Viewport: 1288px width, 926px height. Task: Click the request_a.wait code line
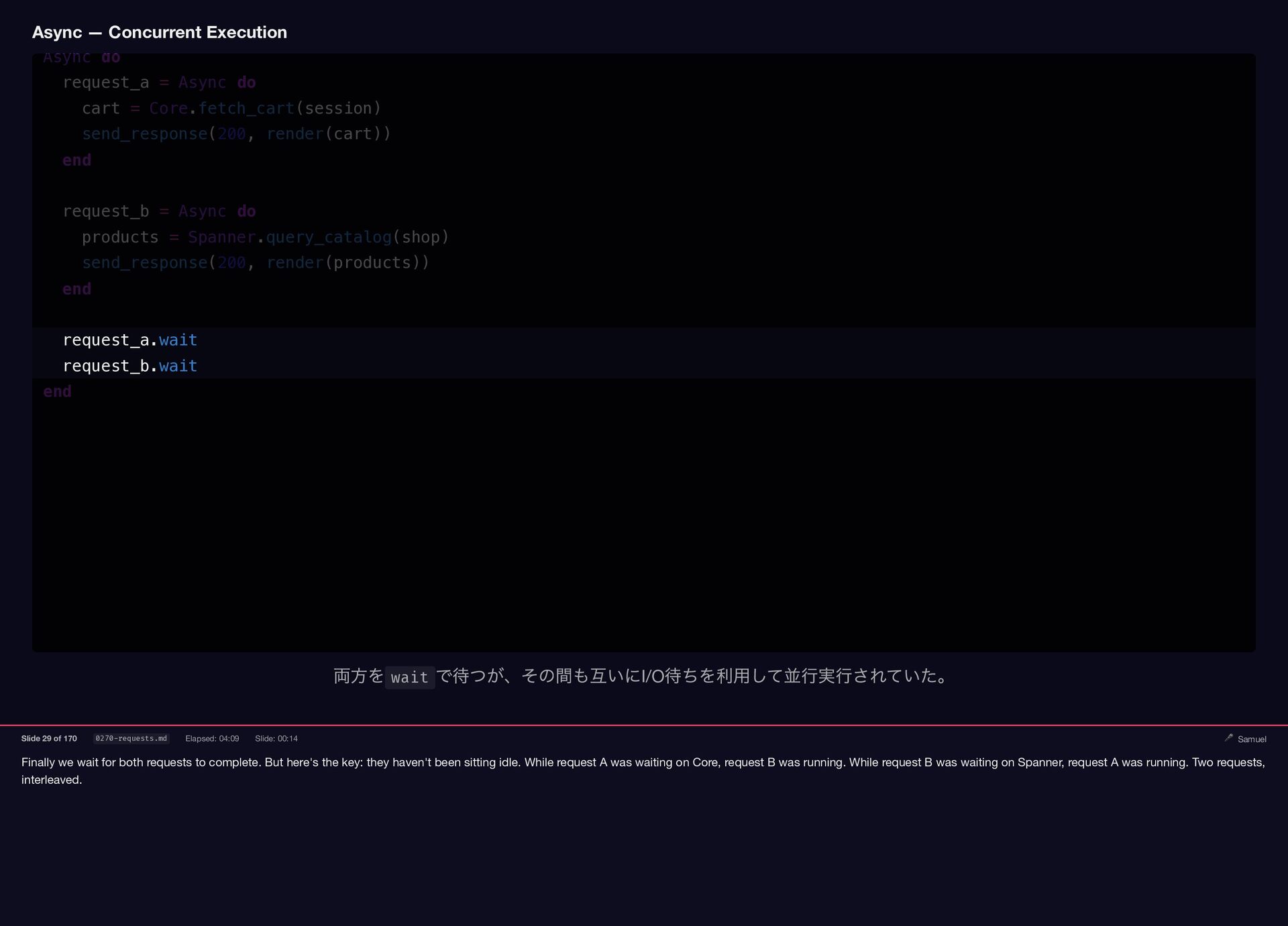[x=130, y=340]
